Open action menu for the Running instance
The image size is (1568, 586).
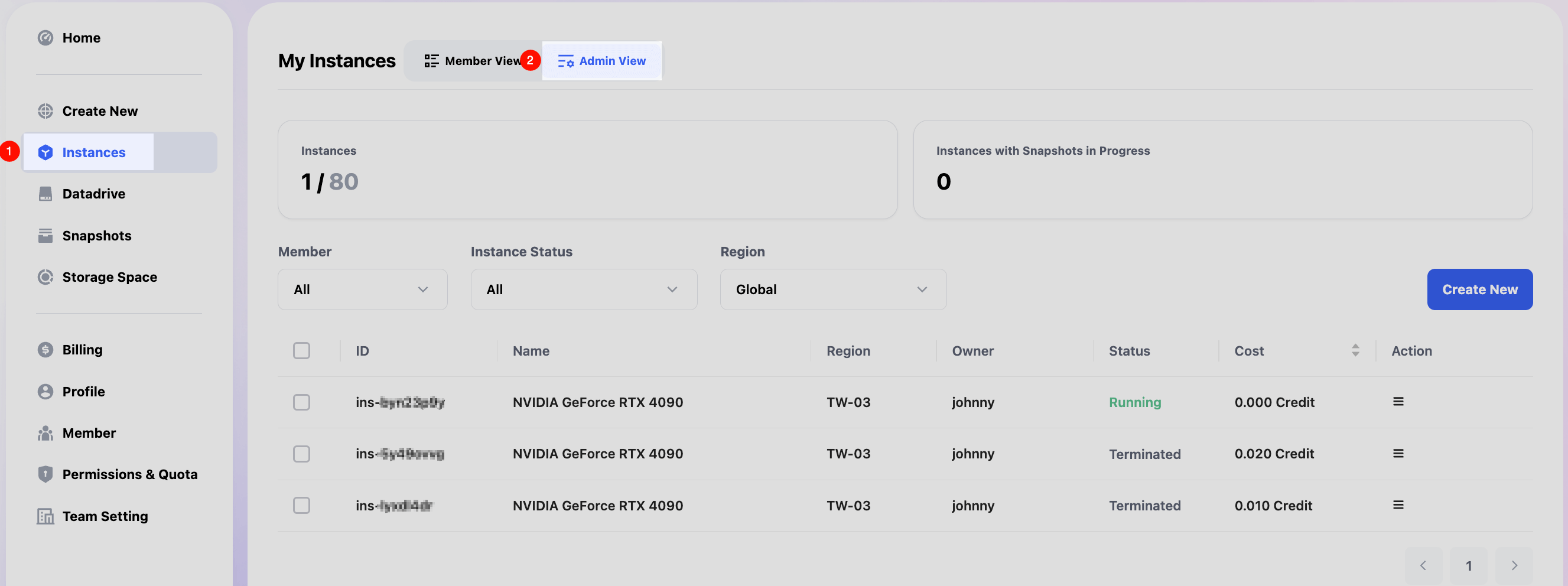(1398, 402)
